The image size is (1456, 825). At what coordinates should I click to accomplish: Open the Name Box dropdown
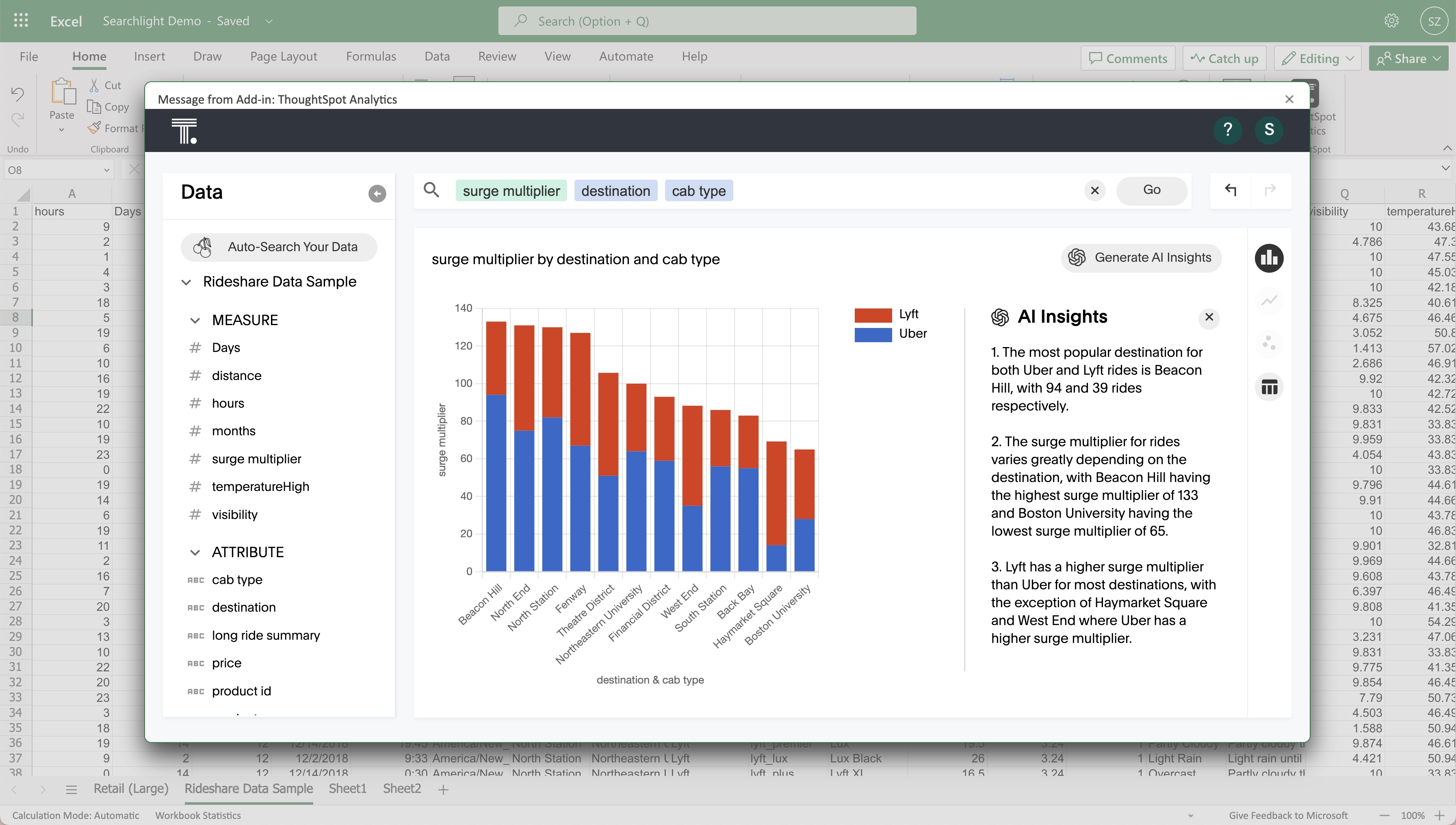tap(106, 170)
